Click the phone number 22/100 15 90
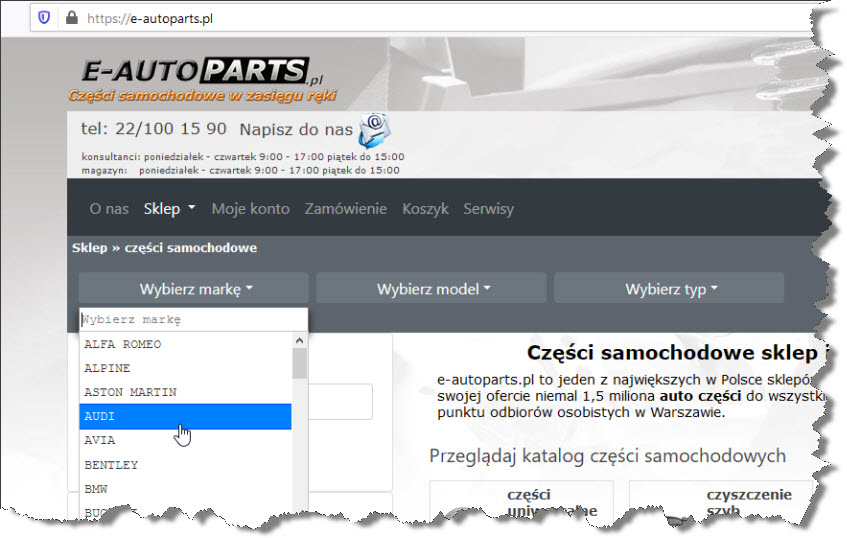The image size is (847, 538). pyautogui.click(x=171, y=129)
